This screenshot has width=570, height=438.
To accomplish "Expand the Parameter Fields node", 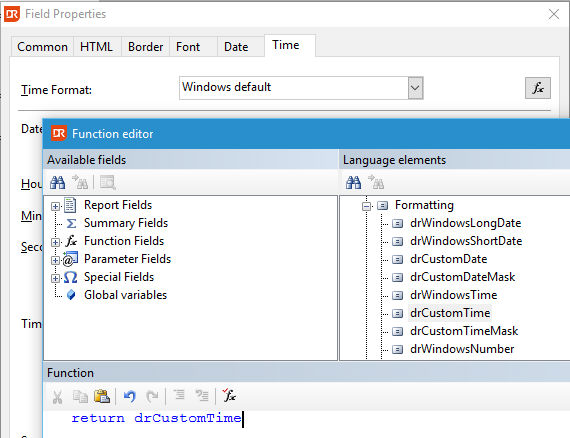I will (55, 260).
